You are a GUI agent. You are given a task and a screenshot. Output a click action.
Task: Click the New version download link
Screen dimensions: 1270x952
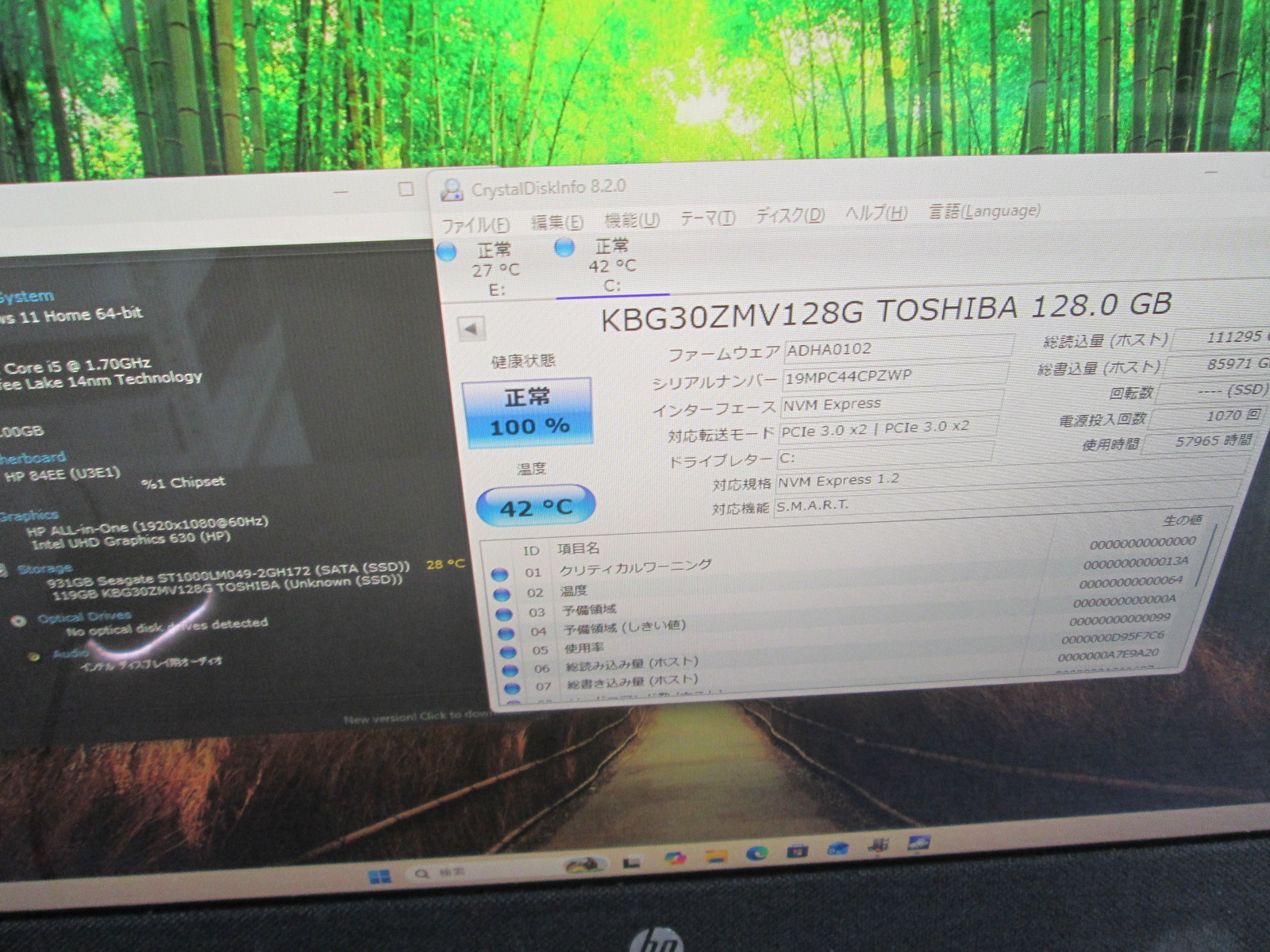pos(413,717)
